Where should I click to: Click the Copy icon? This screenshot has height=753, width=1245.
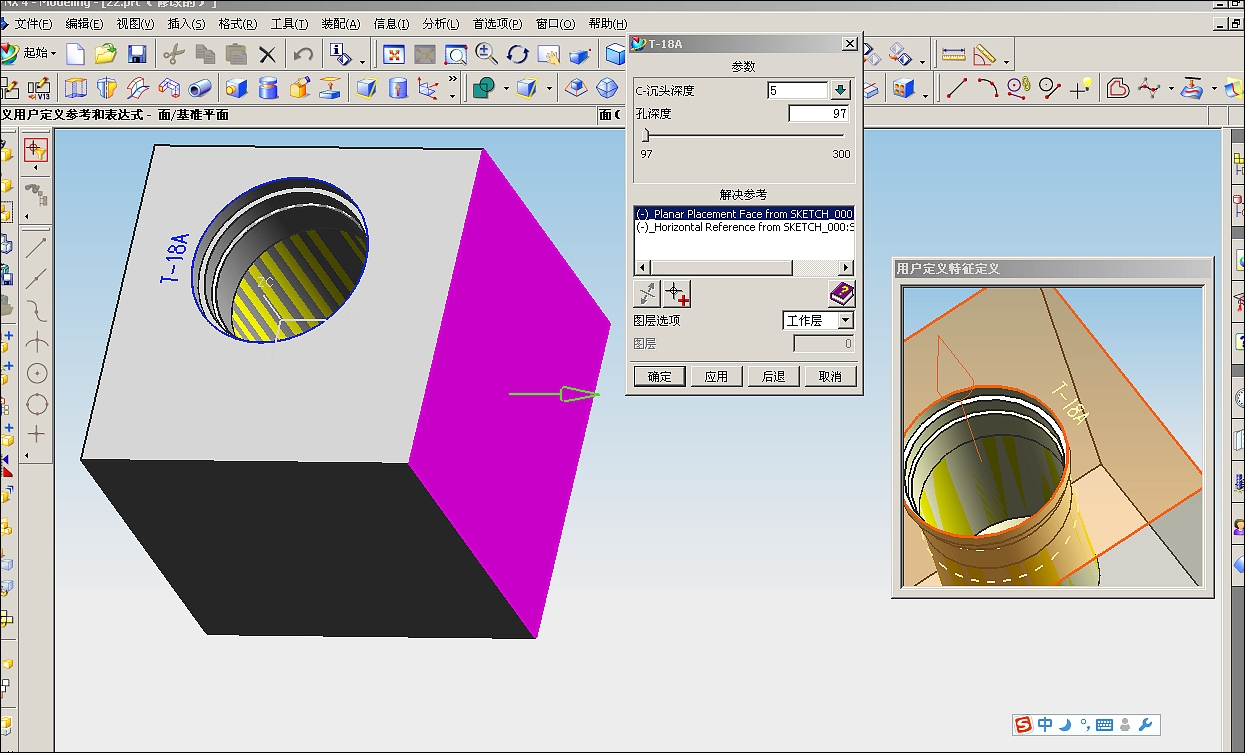(x=205, y=54)
